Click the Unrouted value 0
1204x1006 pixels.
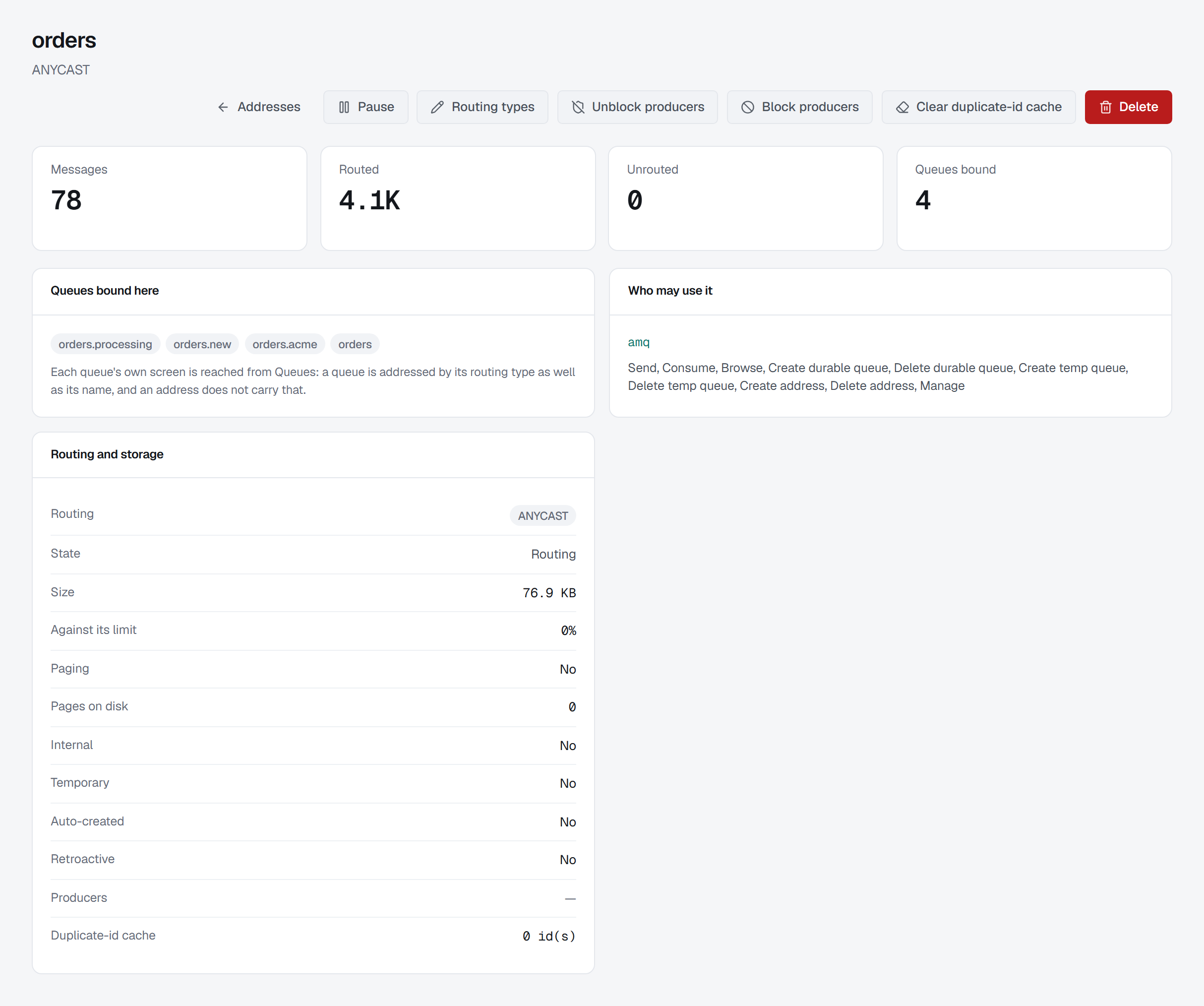[x=635, y=201]
